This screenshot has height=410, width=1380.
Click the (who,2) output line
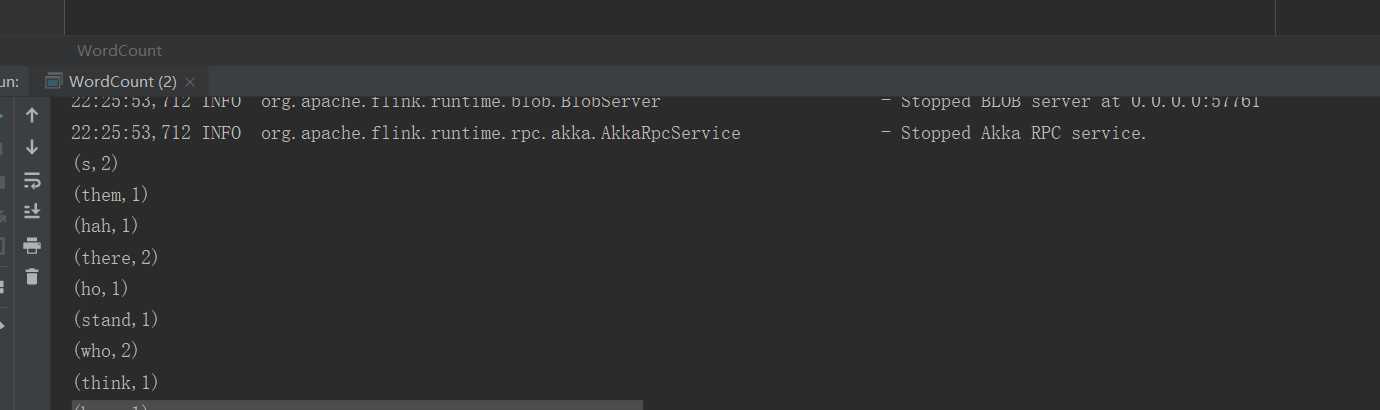(105, 351)
